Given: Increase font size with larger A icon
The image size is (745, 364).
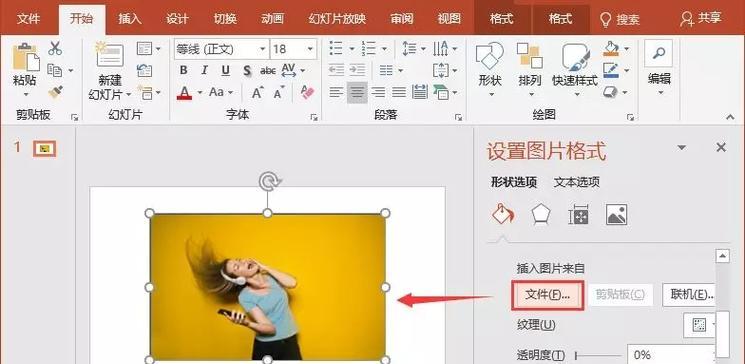Looking at the screenshot, I should (258, 92).
